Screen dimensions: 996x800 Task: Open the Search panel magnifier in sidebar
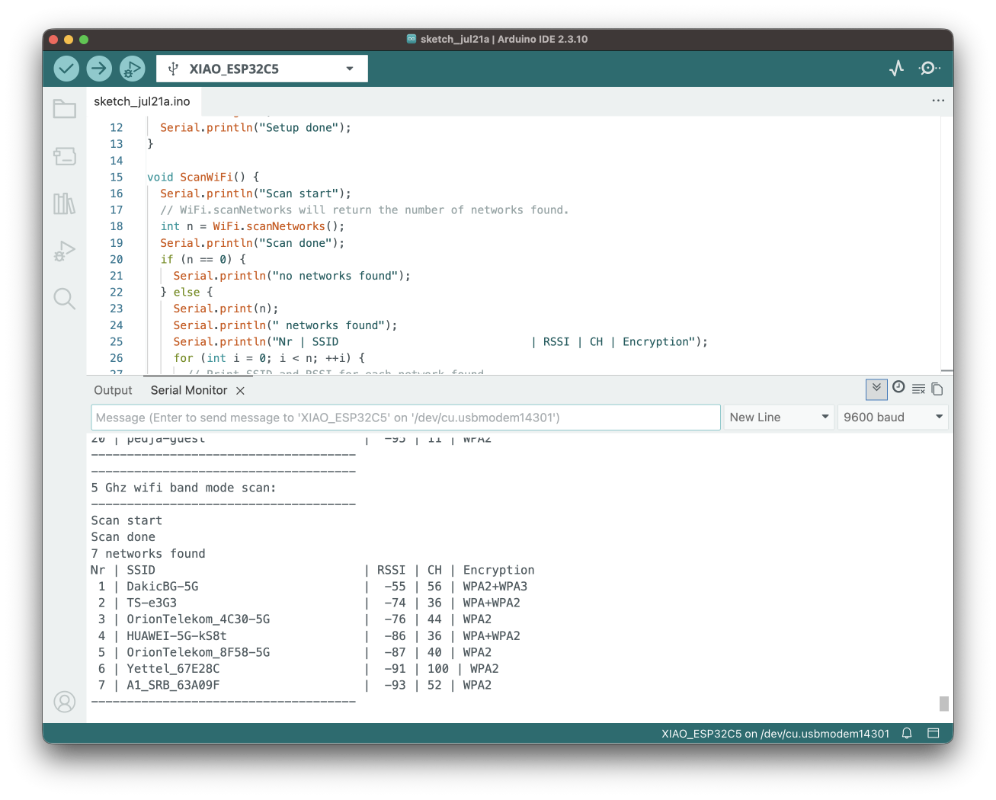coord(64,298)
